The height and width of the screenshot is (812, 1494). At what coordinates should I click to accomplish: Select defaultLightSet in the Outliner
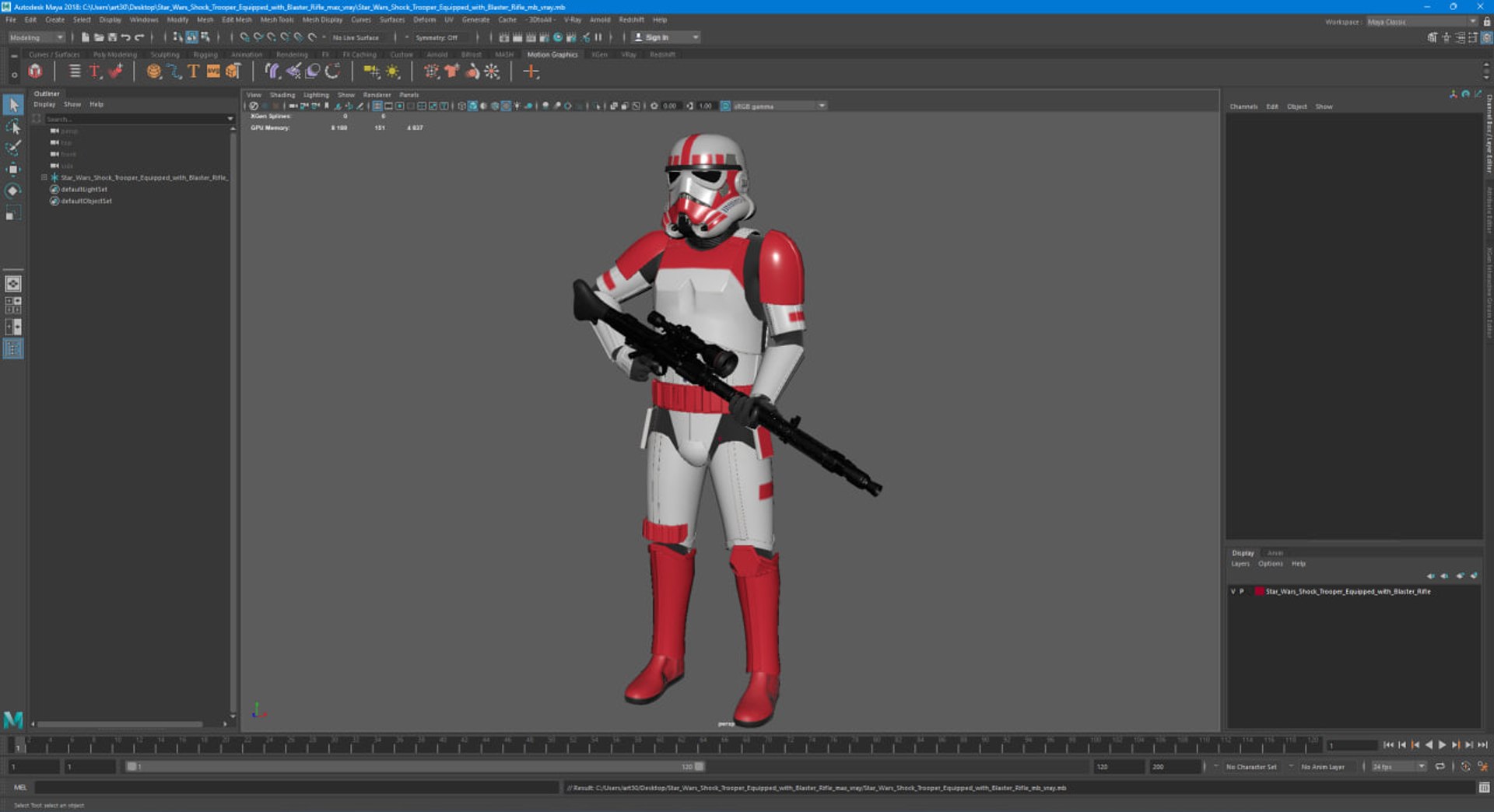(84, 190)
